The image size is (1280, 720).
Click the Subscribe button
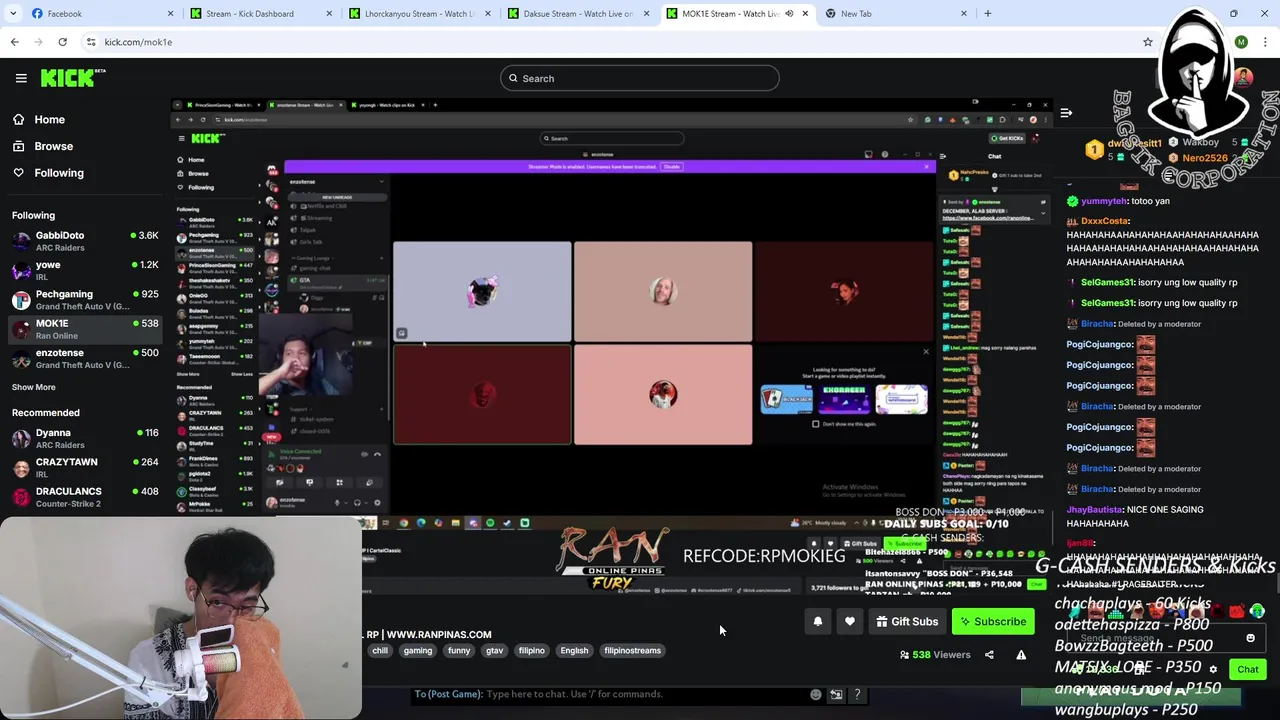[x=993, y=621]
